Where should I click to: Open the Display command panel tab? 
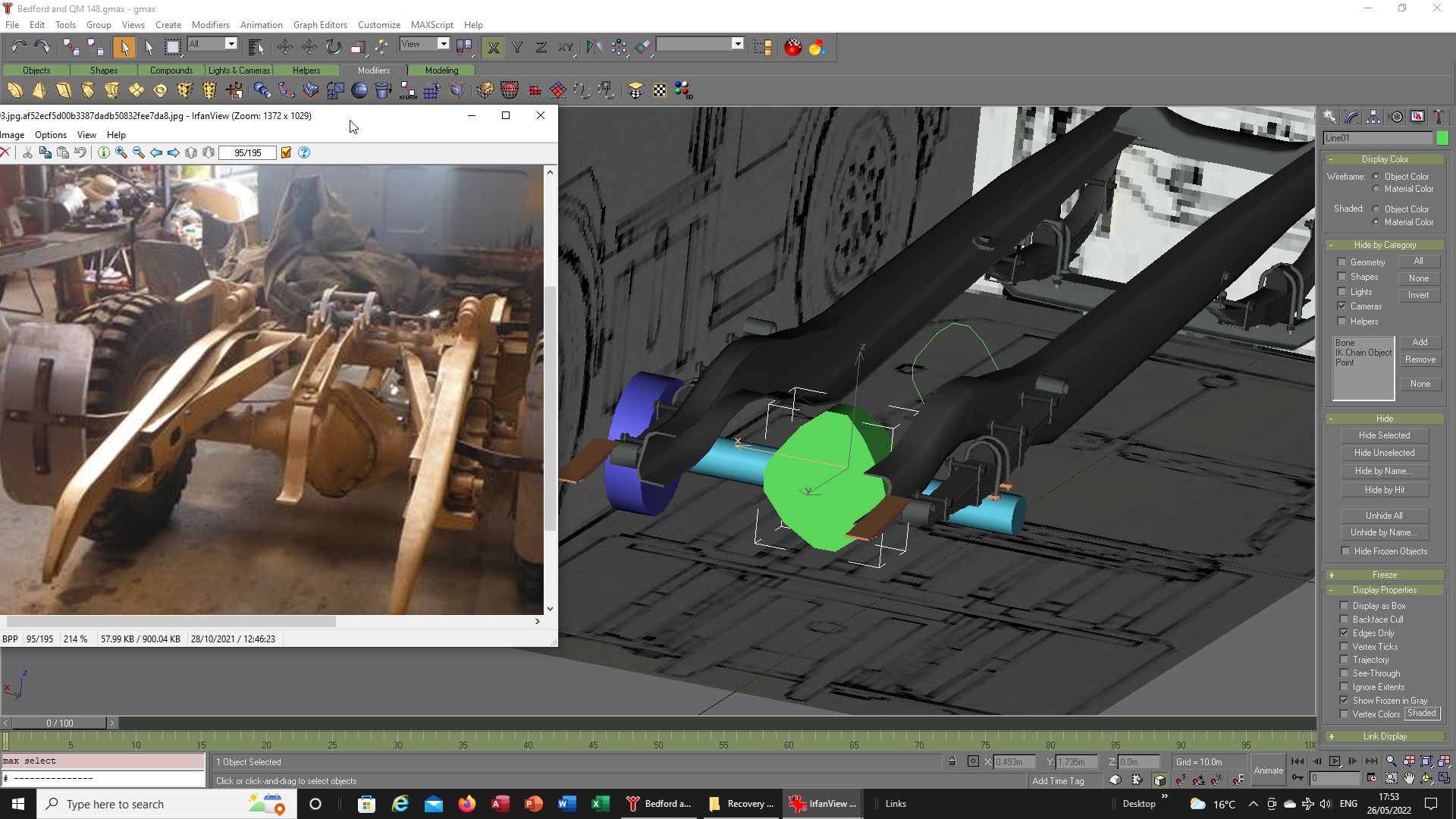(x=1417, y=117)
